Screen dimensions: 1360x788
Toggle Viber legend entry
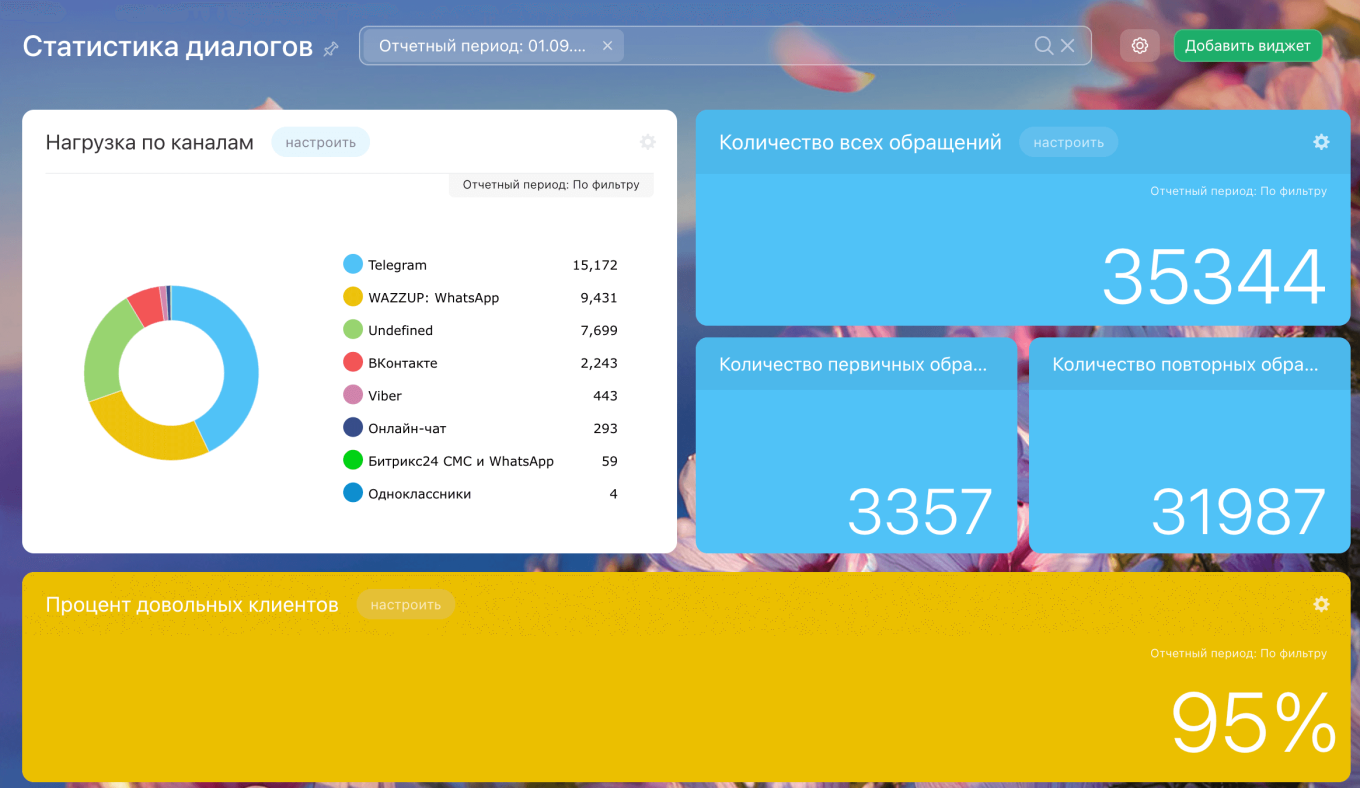point(384,396)
